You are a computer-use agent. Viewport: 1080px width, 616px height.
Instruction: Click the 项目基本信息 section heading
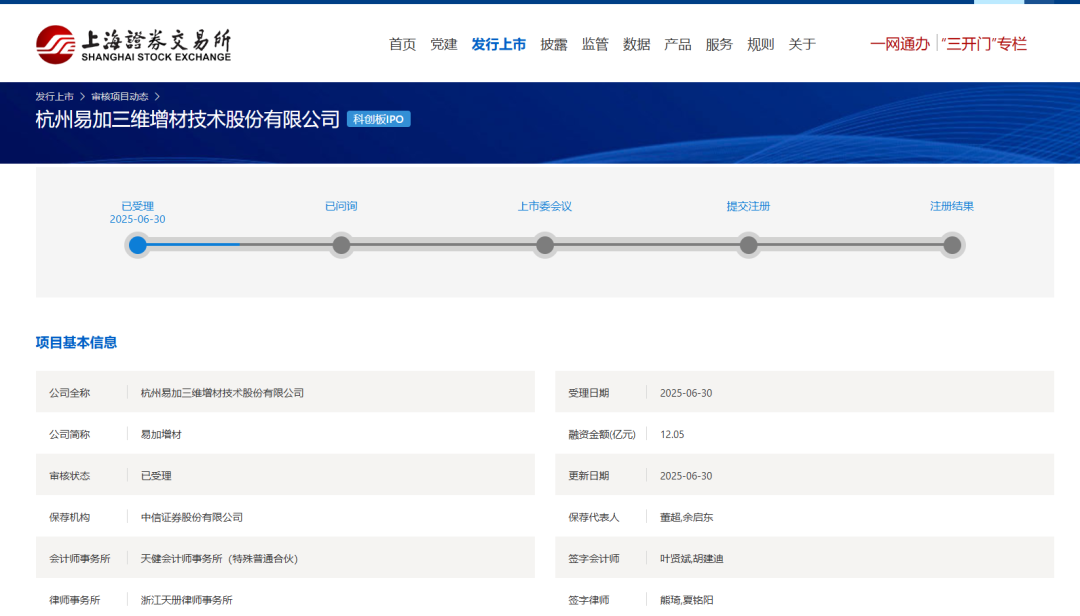coord(76,342)
